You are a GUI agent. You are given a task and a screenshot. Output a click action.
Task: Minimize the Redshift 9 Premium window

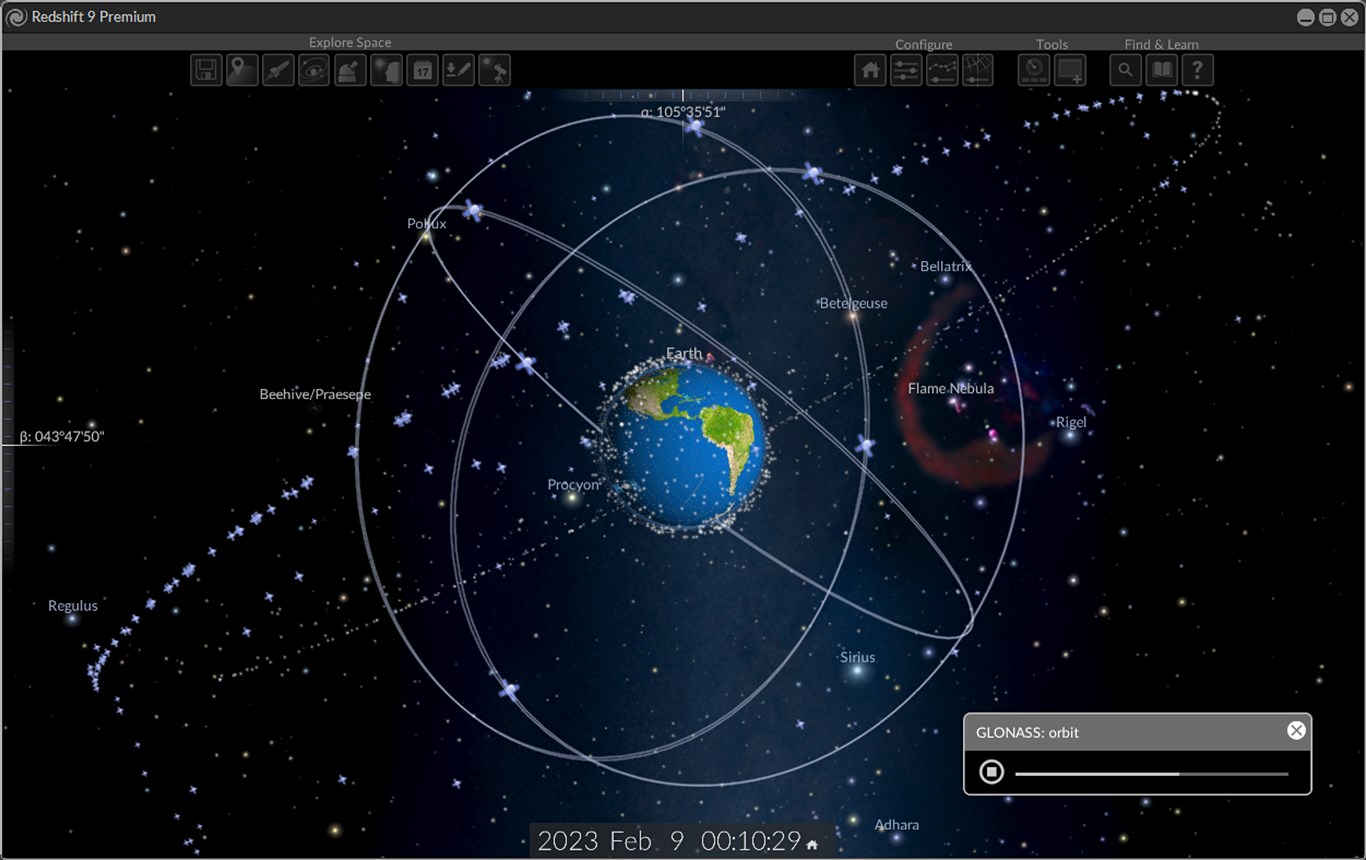pyautogui.click(x=1306, y=17)
